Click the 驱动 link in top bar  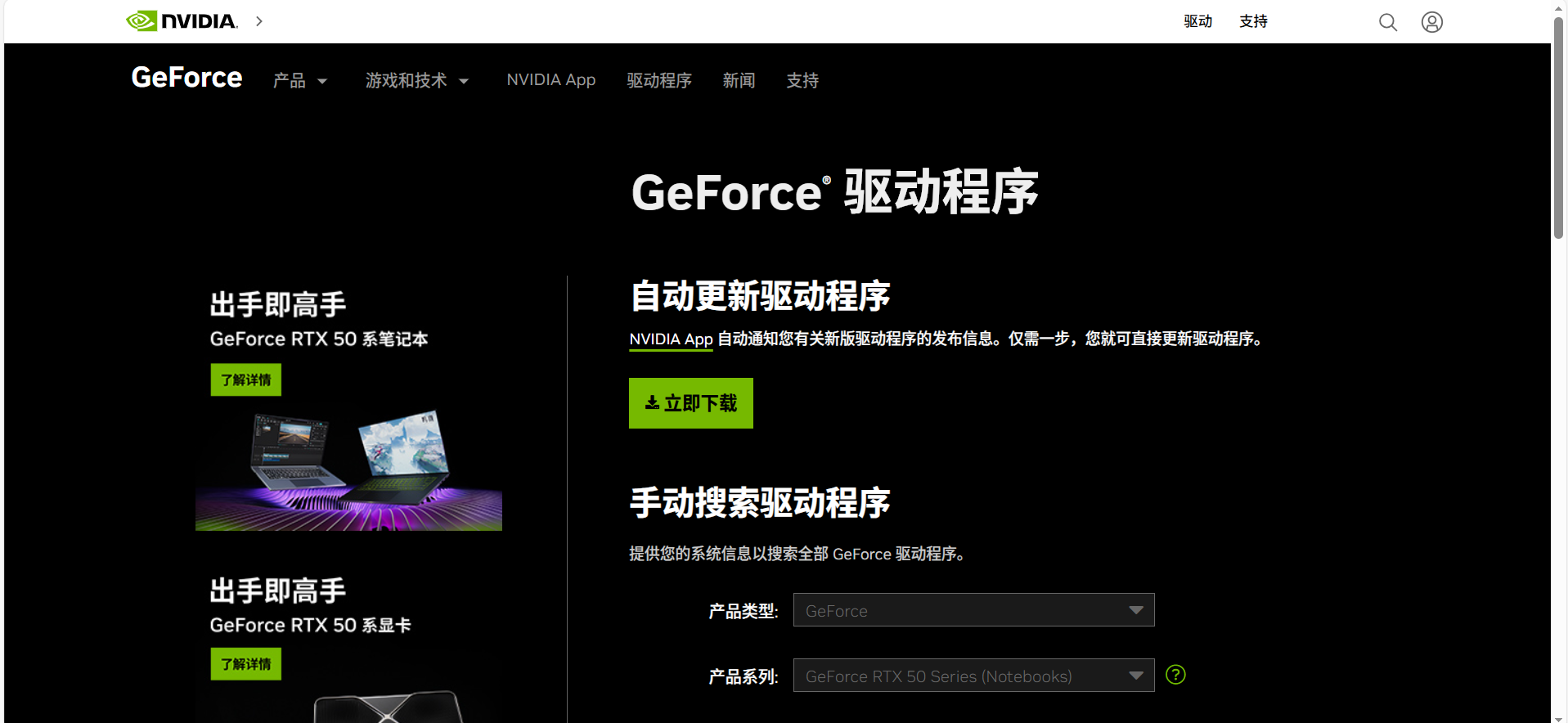pos(1198,21)
